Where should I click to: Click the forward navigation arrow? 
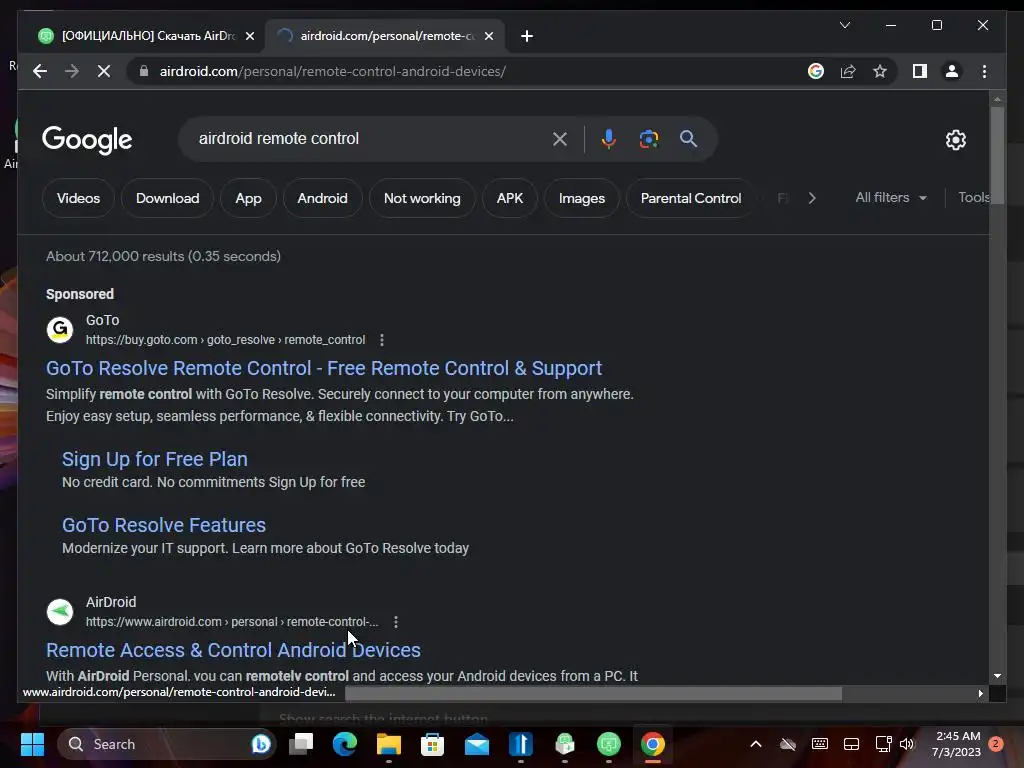[72, 71]
